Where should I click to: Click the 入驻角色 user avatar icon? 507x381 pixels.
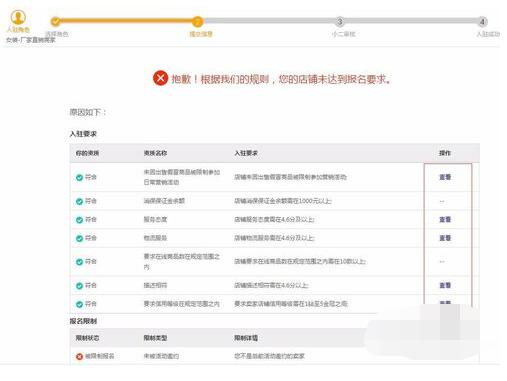[x=18, y=17]
